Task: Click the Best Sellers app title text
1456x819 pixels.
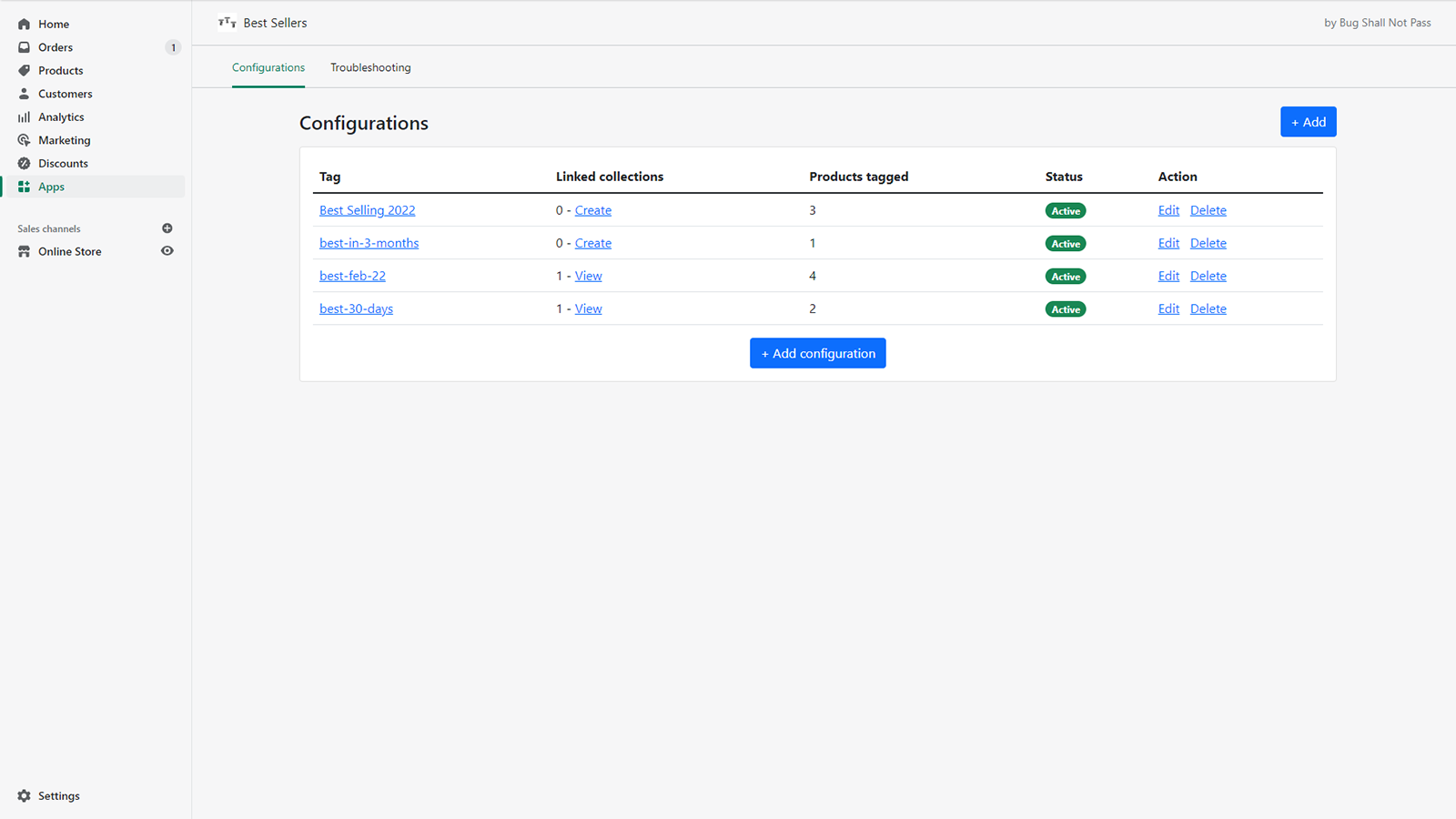Action: pos(275,23)
